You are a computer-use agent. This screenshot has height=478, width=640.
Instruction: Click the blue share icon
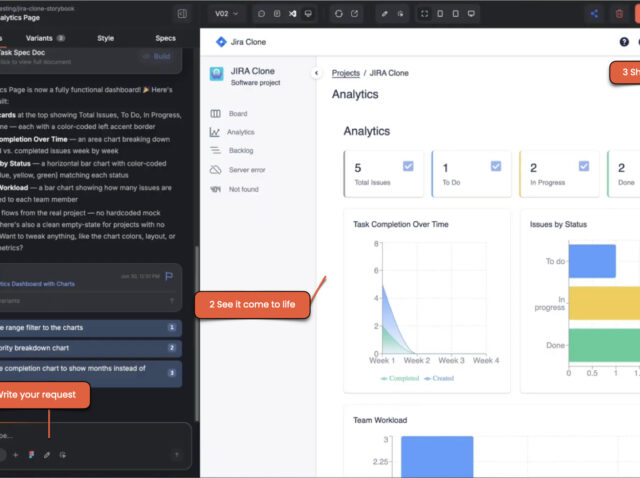click(x=594, y=14)
